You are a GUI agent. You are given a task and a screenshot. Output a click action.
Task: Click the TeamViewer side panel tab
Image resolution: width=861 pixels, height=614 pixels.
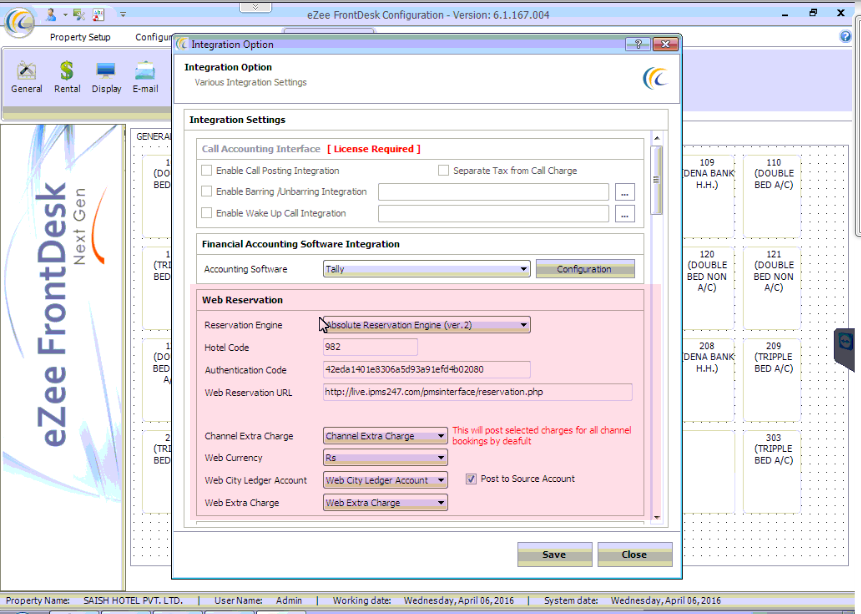(845, 348)
